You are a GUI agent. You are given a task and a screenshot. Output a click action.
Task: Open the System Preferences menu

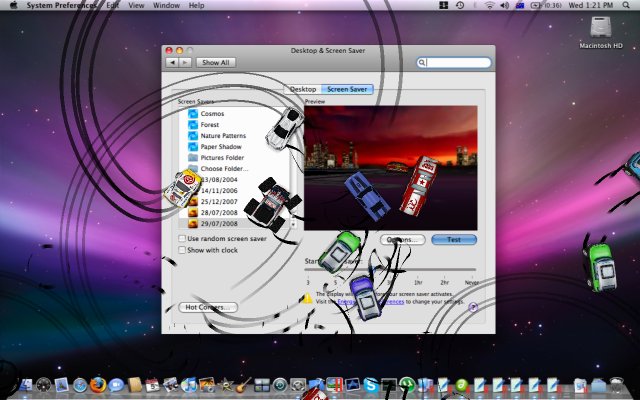point(62,5)
